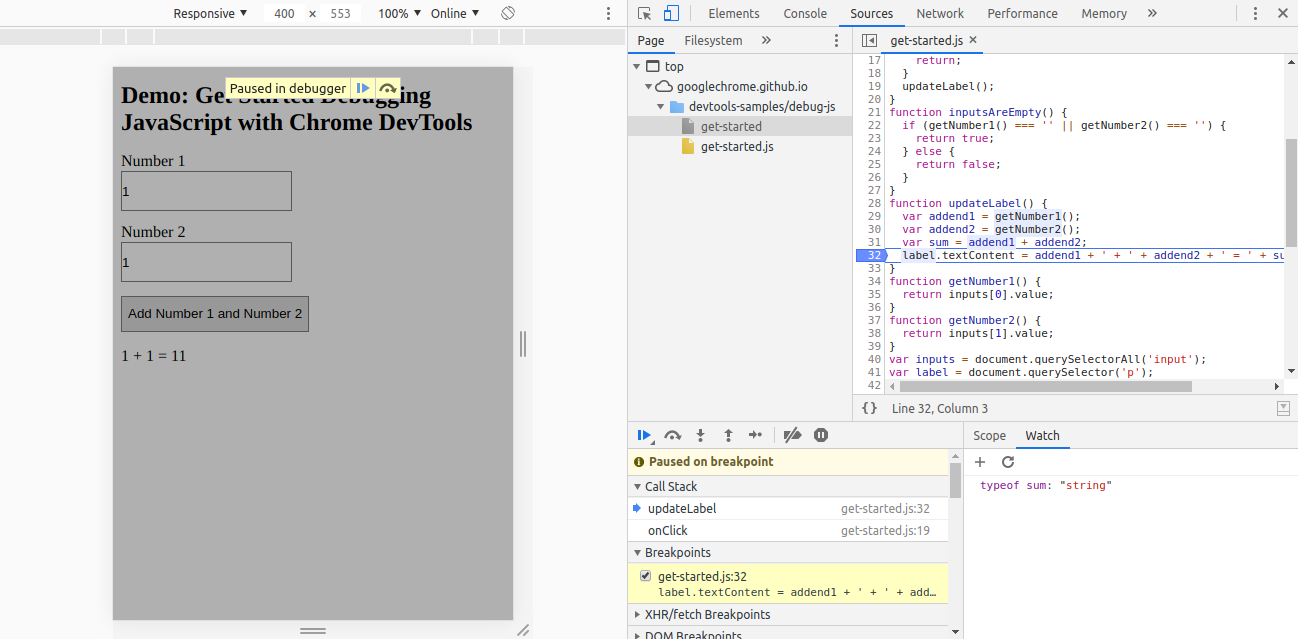The height and width of the screenshot is (639, 1298).
Task: Pretty-print get-started.js with the braces icon
Action: point(869,407)
